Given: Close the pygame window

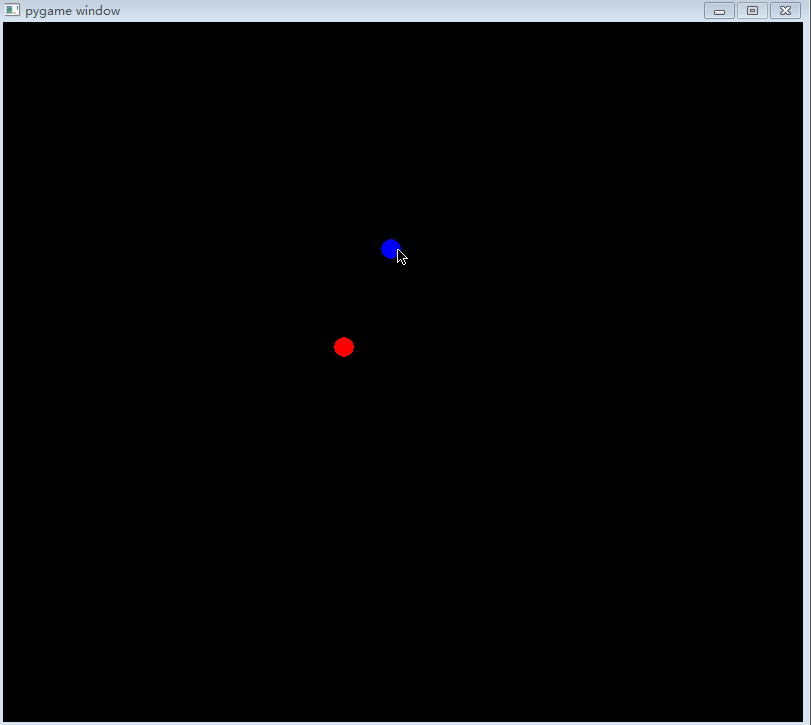Looking at the screenshot, I should point(785,11).
